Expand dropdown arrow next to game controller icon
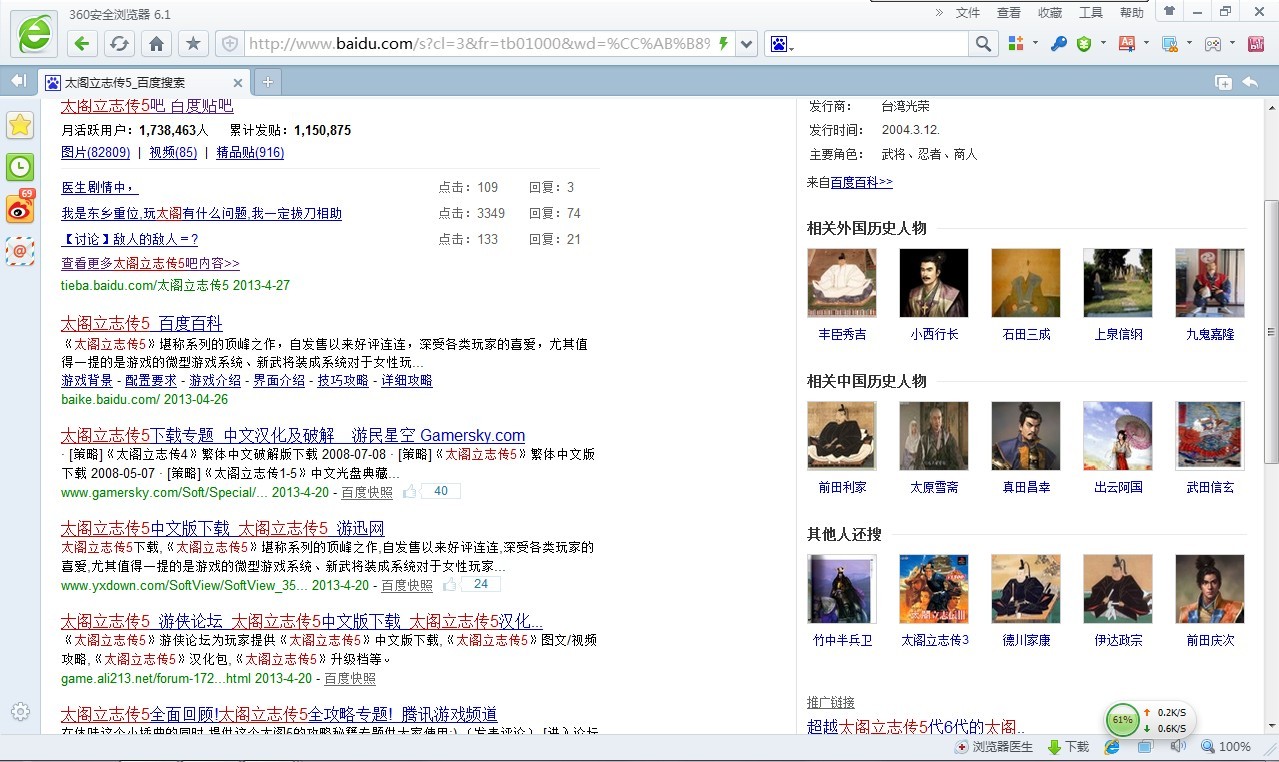This screenshot has width=1279, height=762. [1231, 44]
